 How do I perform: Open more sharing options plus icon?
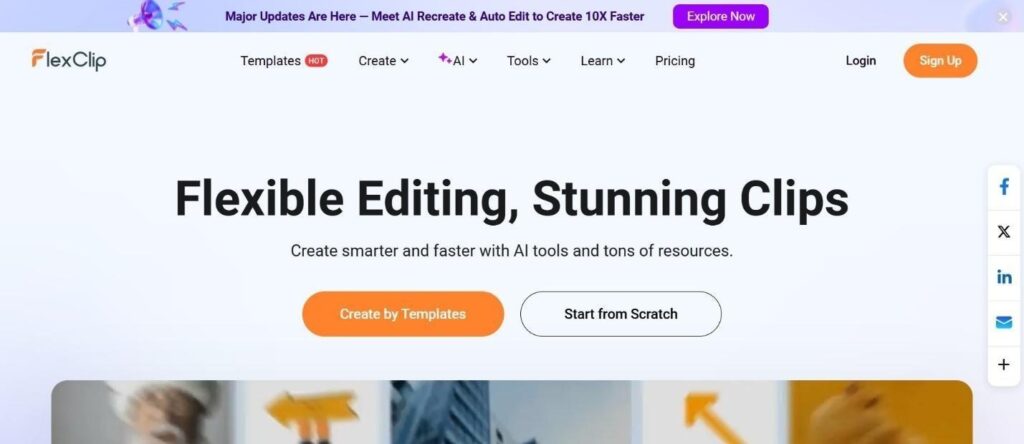click(x=1004, y=365)
